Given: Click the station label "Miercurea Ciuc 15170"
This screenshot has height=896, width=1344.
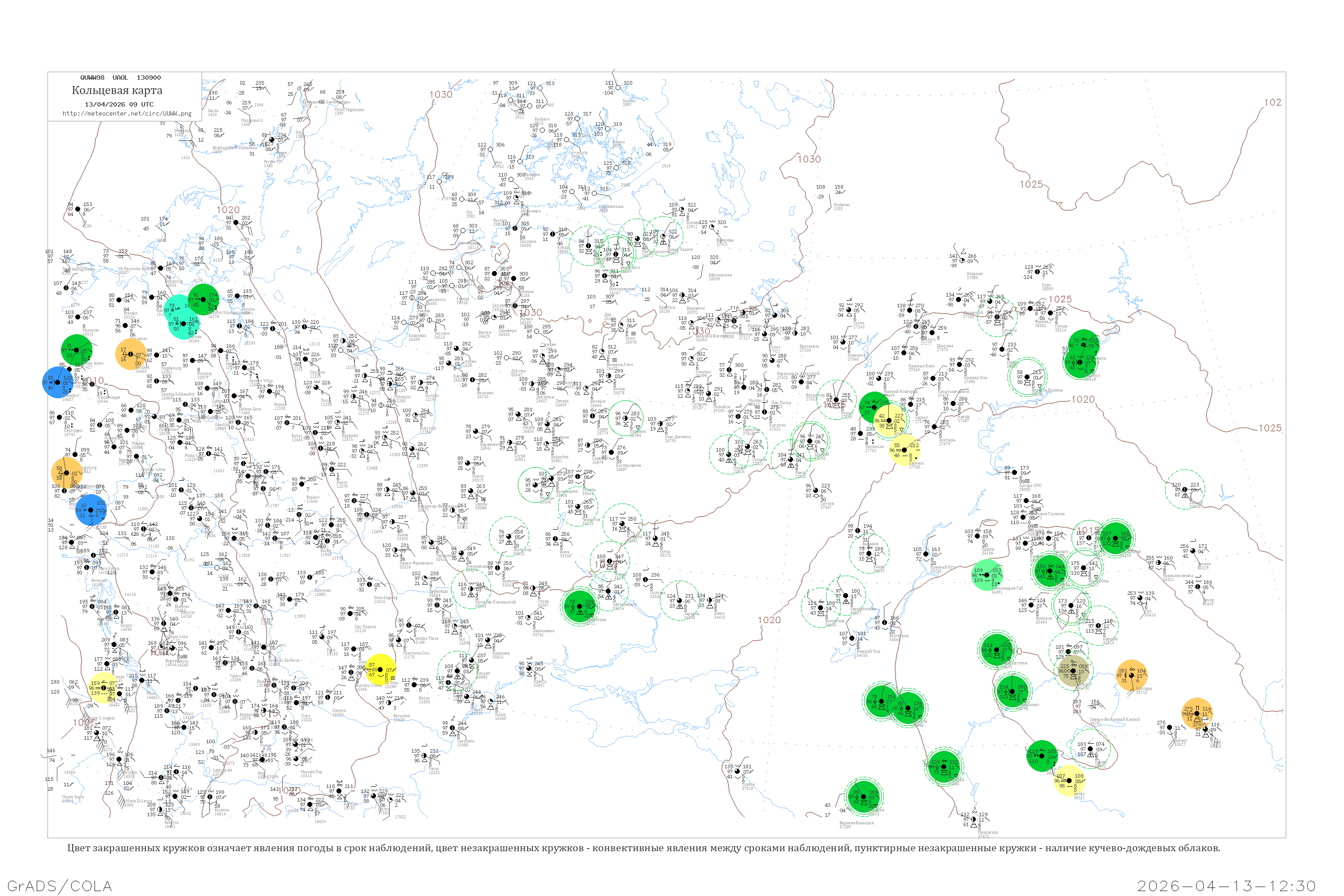Looking at the screenshot, I should click(x=416, y=655).
